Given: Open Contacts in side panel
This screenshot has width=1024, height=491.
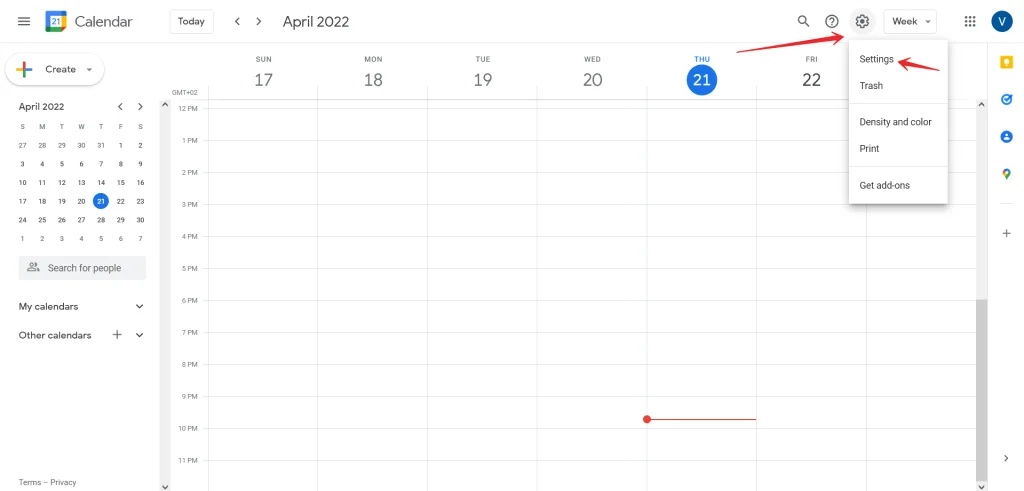Looking at the screenshot, I should click(x=1006, y=136).
